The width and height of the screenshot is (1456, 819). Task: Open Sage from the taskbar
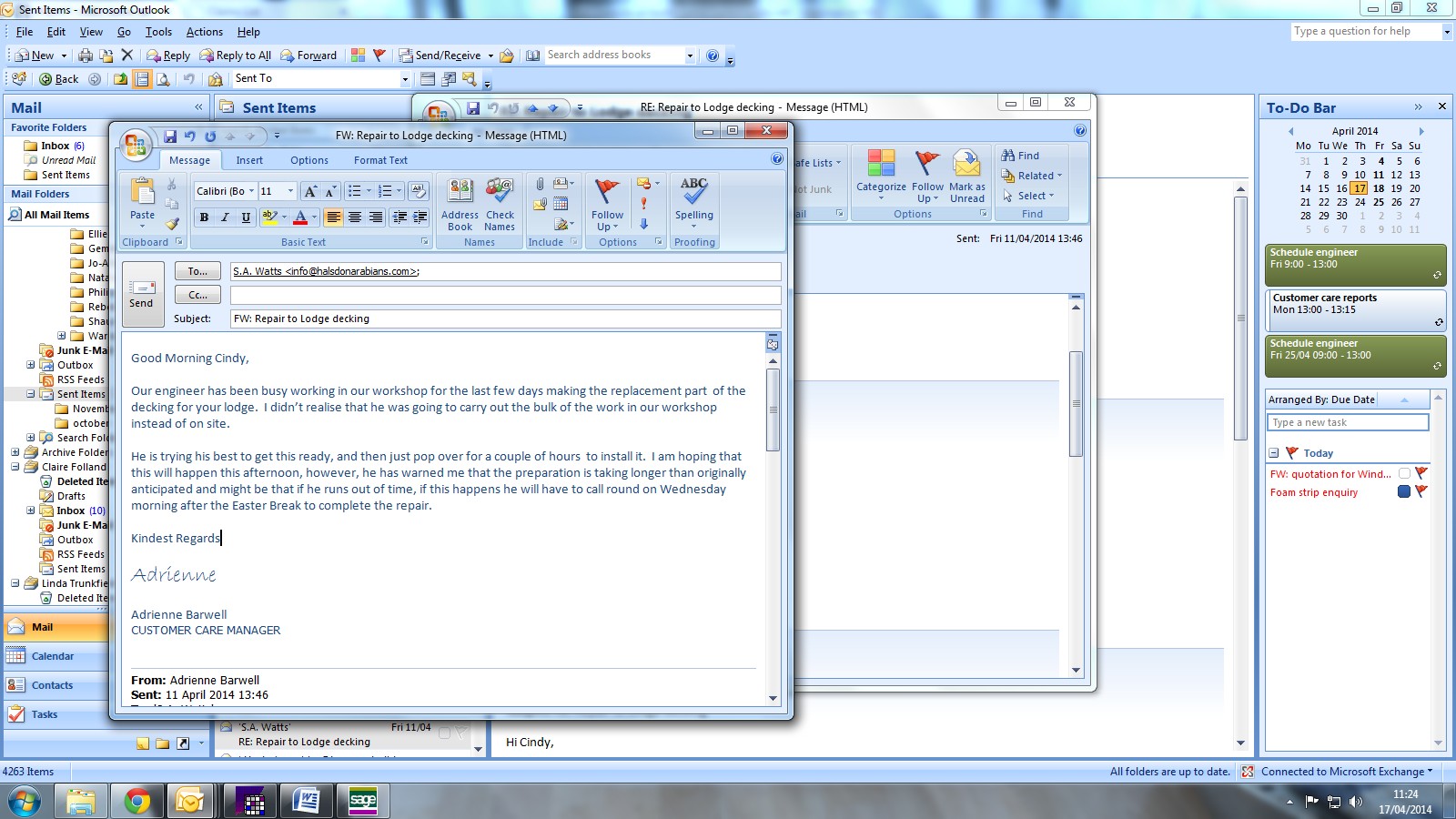[x=363, y=801]
